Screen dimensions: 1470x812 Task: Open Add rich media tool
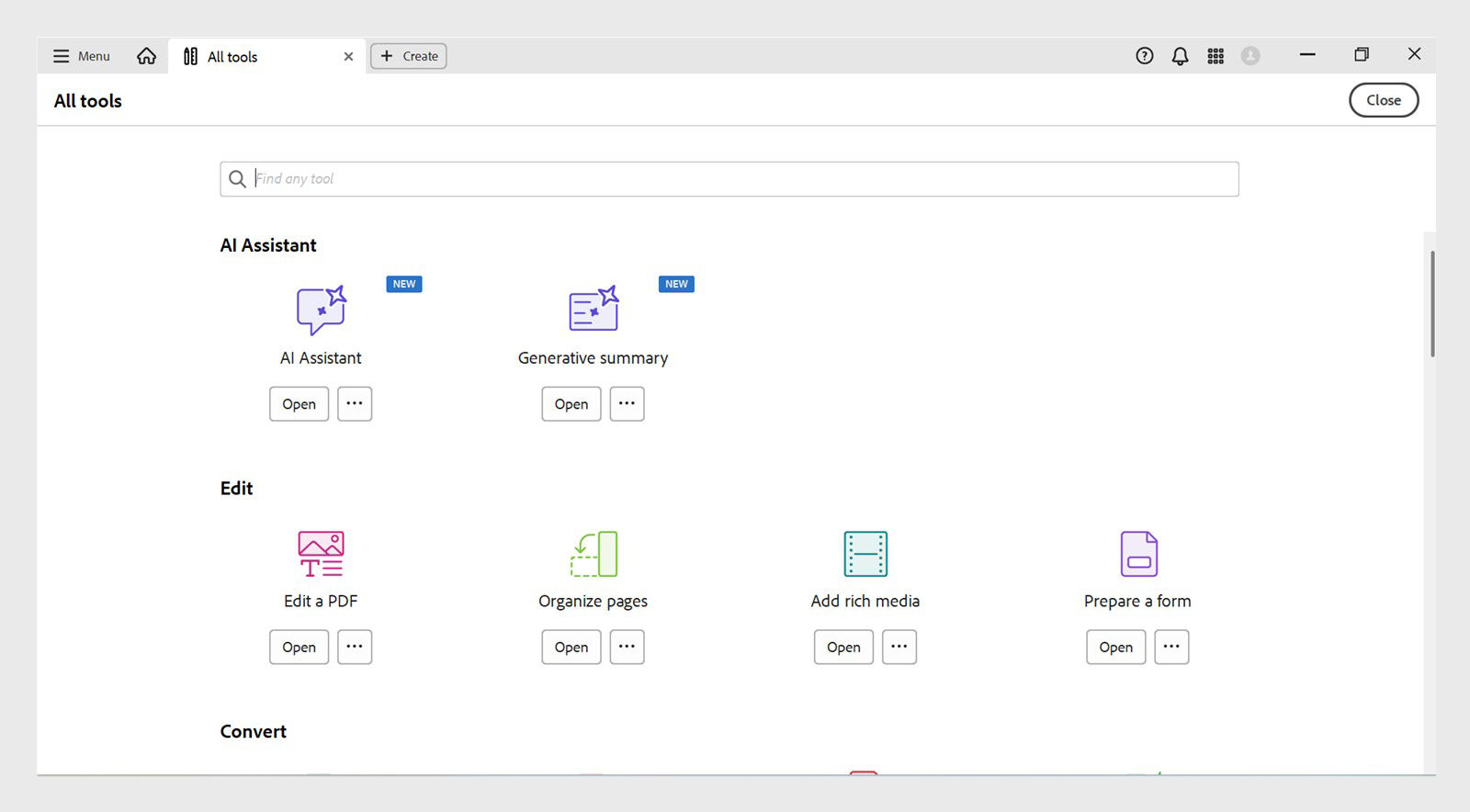click(x=843, y=648)
